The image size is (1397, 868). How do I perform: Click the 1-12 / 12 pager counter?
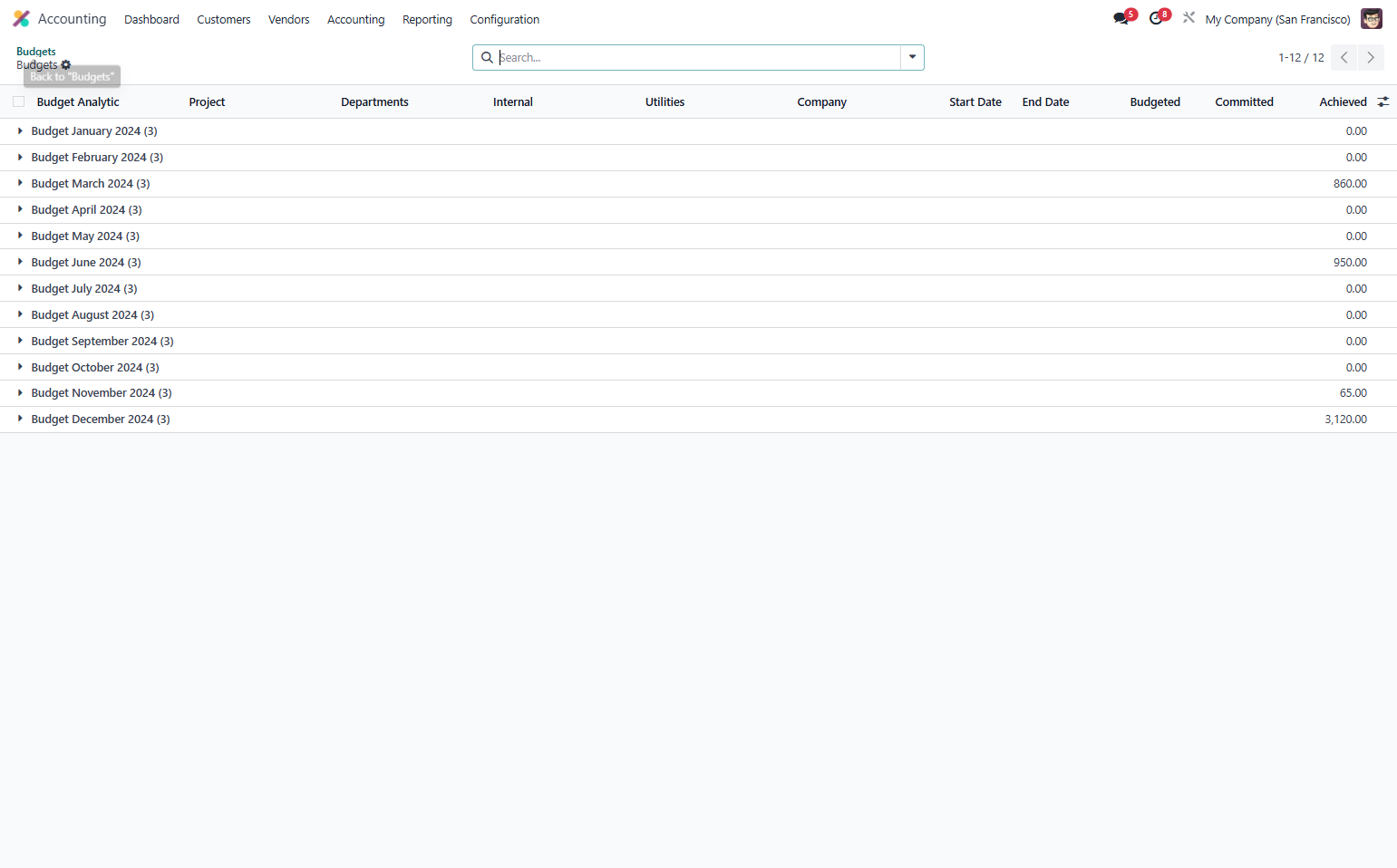click(1301, 57)
